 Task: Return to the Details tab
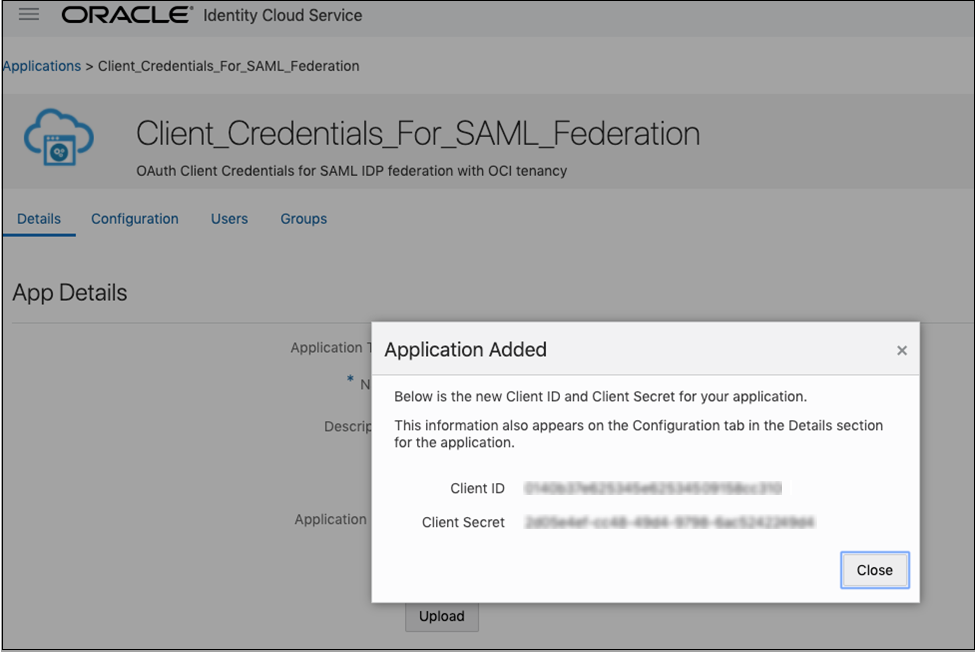point(39,218)
